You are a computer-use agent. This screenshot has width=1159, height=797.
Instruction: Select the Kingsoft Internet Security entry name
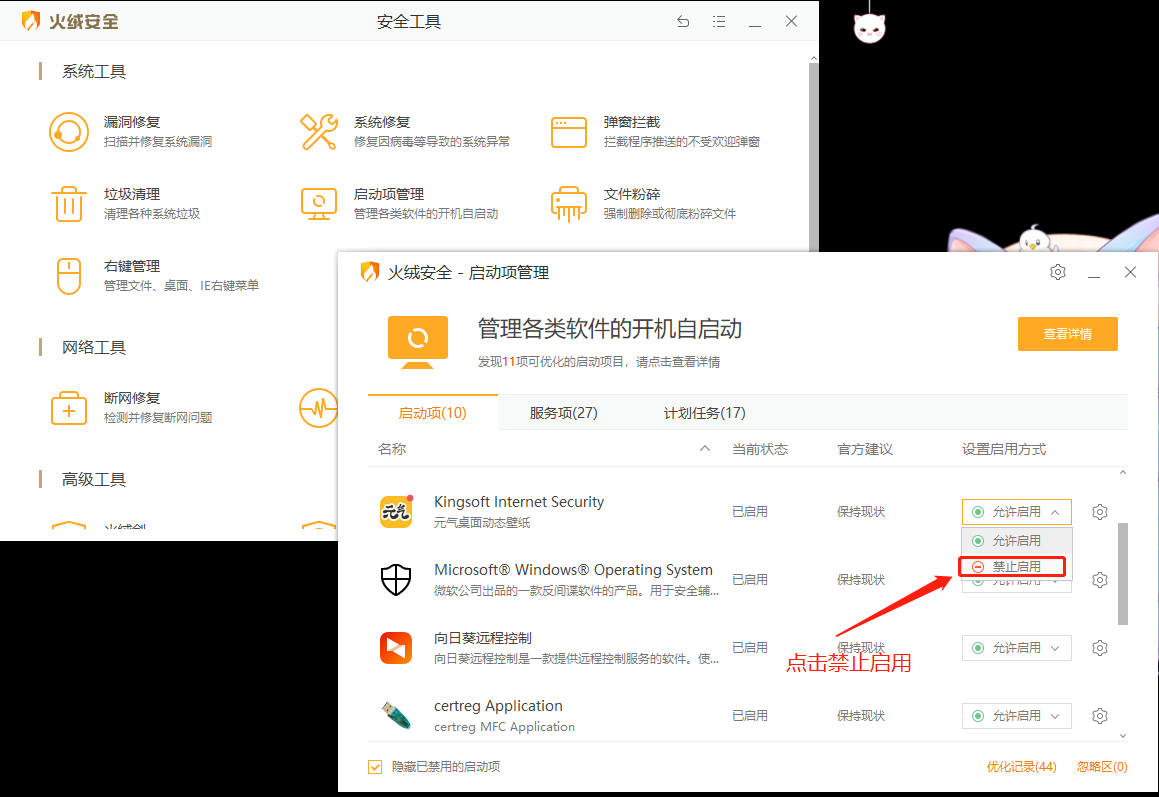(519, 501)
